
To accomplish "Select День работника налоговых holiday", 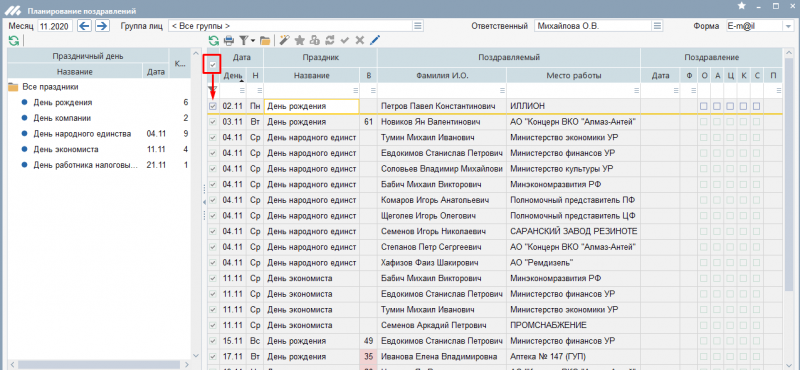I will [86, 165].
